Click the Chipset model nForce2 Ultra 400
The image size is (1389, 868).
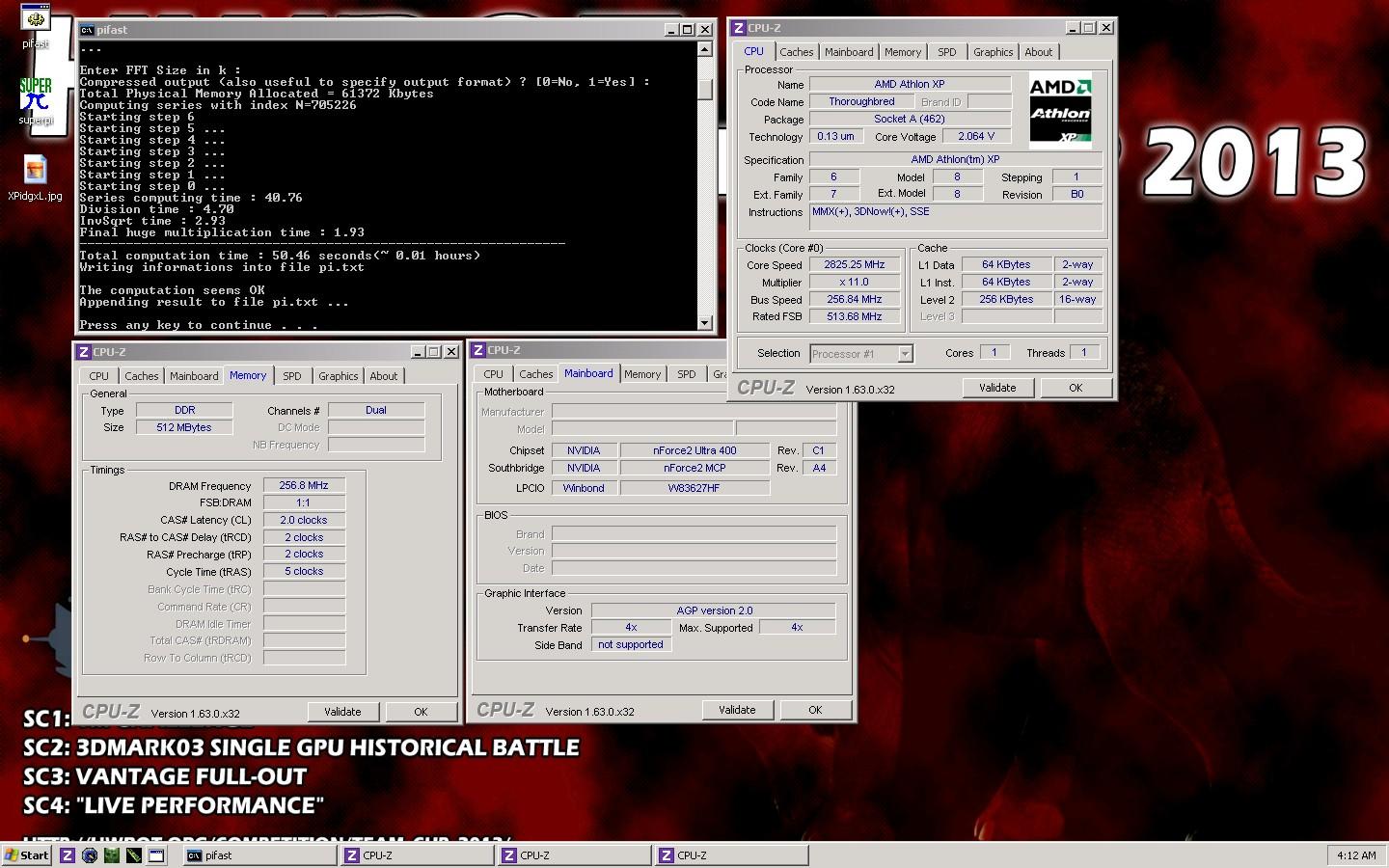pos(694,450)
